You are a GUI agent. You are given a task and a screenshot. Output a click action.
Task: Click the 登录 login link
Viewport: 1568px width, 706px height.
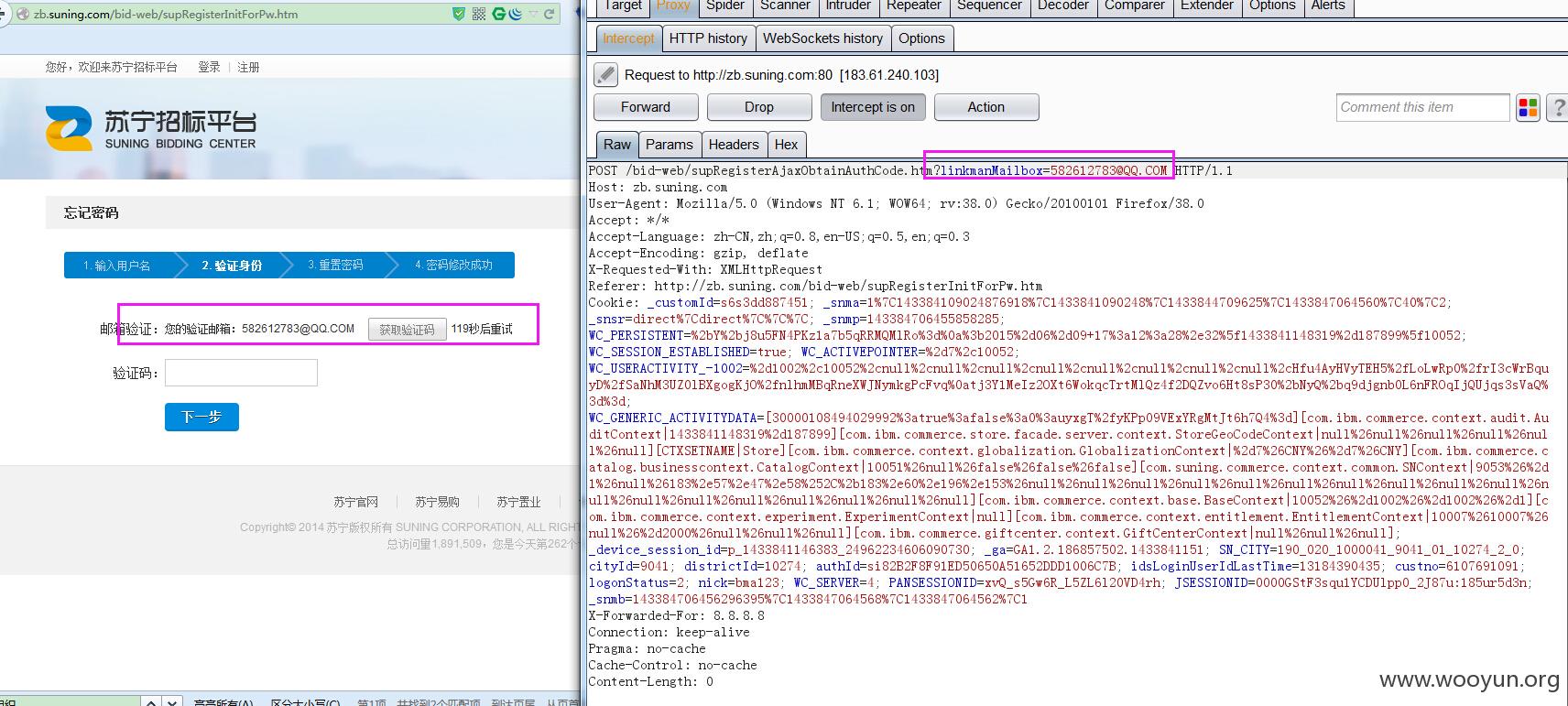(209, 67)
